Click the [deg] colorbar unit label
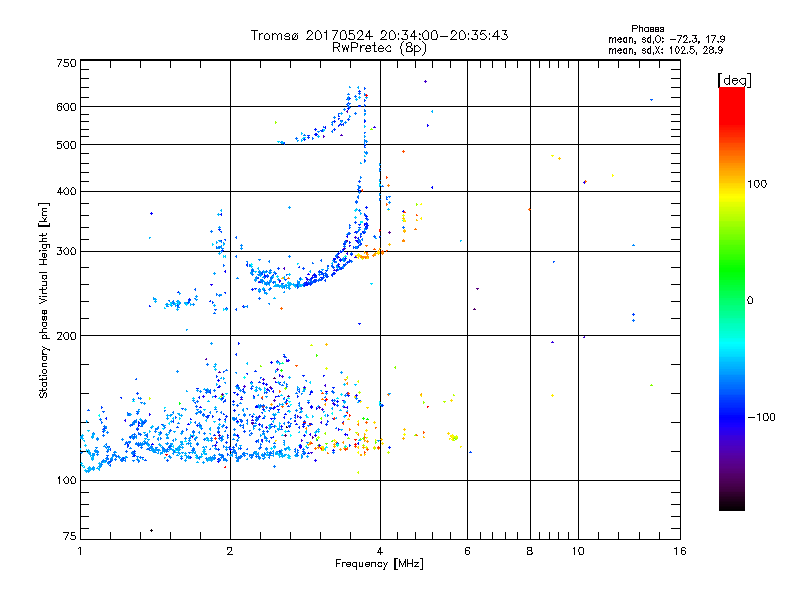 pyautogui.click(x=734, y=79)
